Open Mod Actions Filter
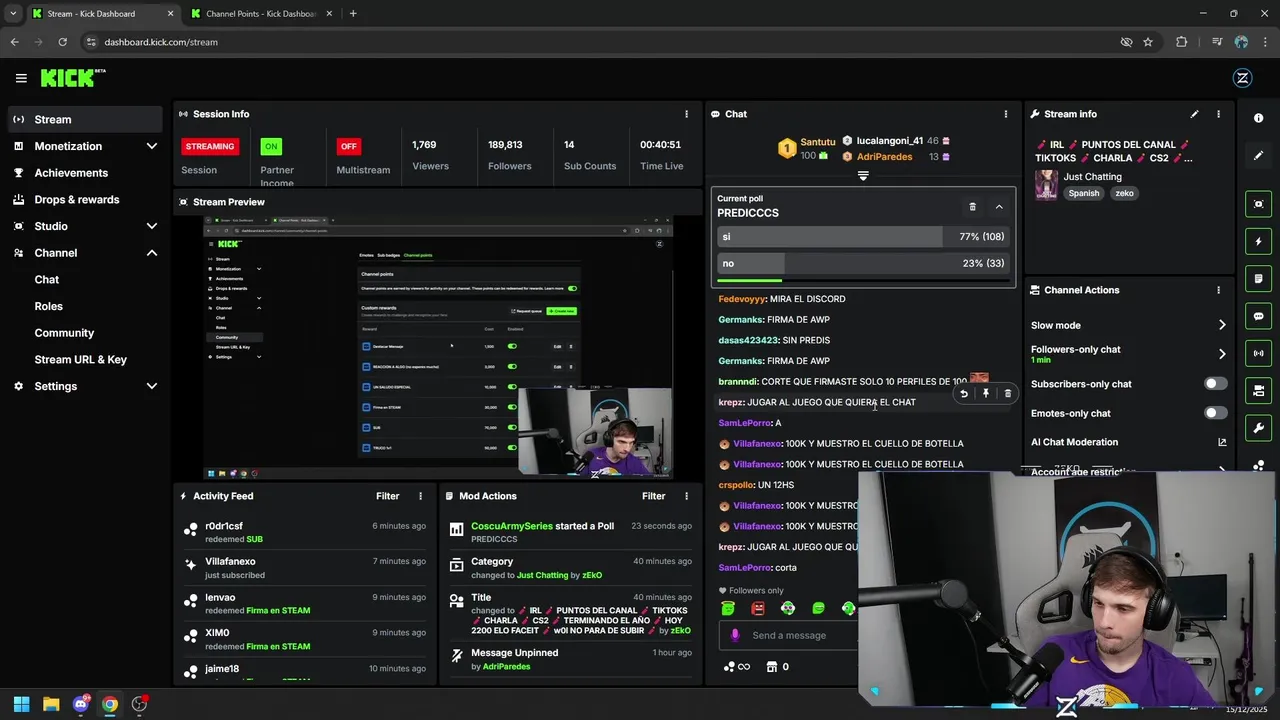Image resolution: width=1280 pixels, height=720 pixels. (653, 496)
